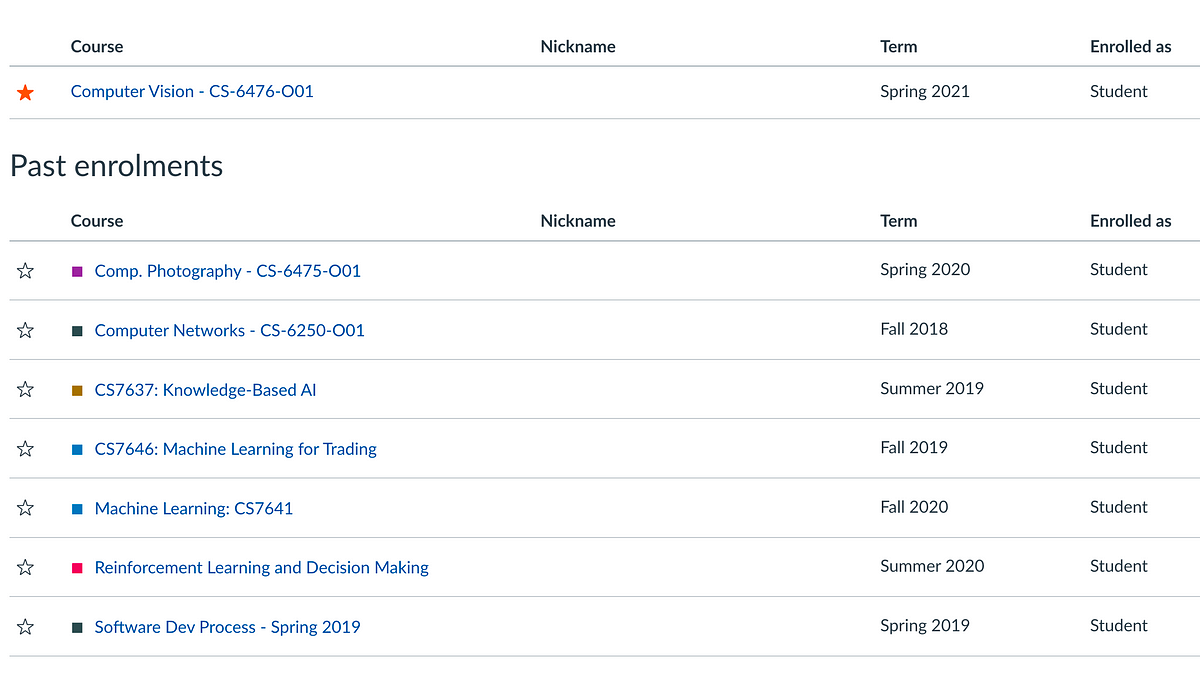
Task: Open Computer Vision - CS-6476-O01 course
Action: [192, 91]
